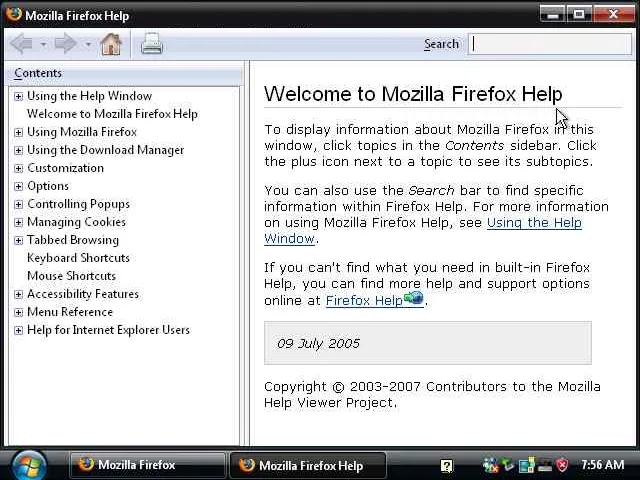Expand the Controlling Popups topic
640x480 pixels.
[x=18, y=204]
